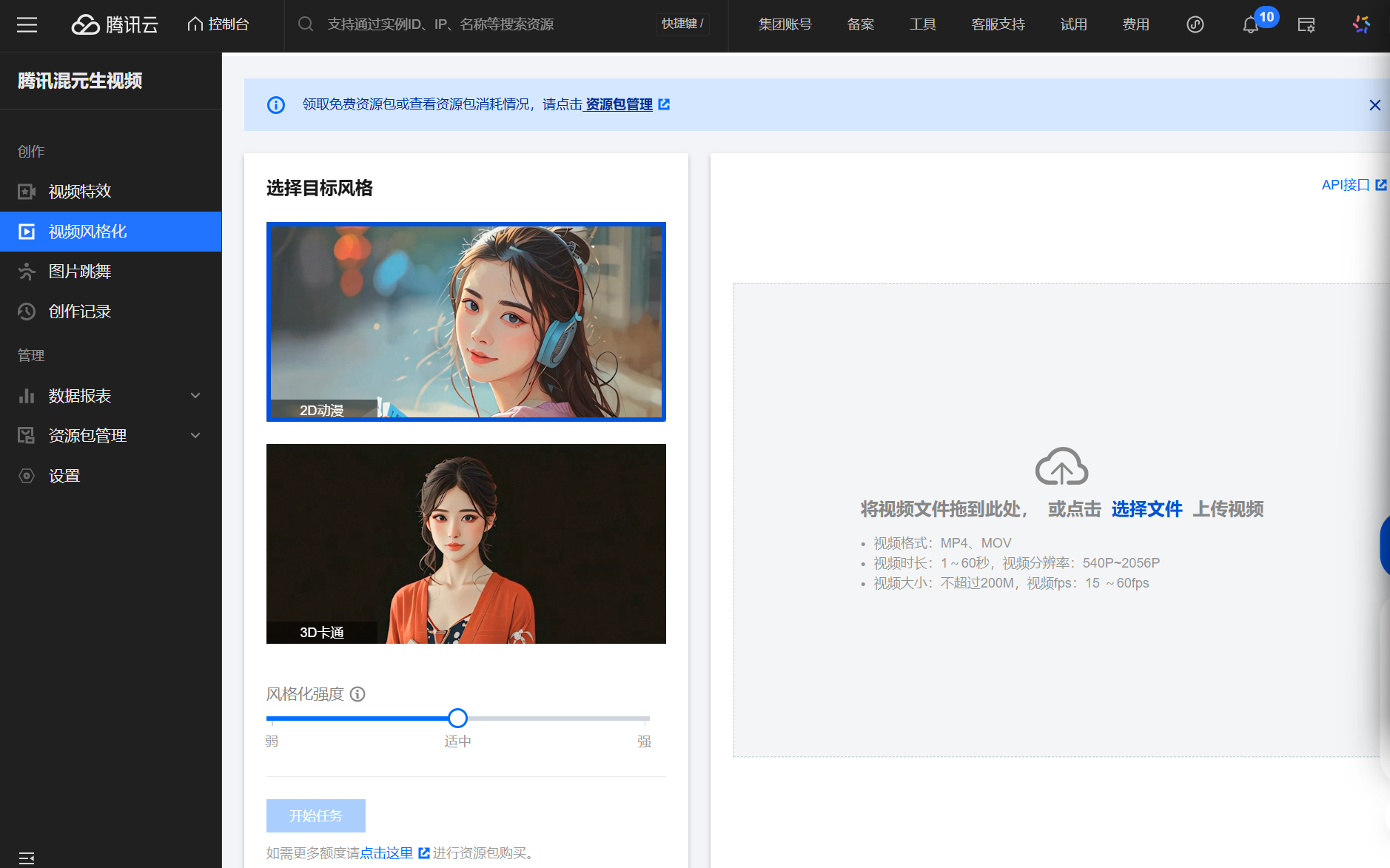Image resolution: width=1390 pixels, height=868 pixels.
Task: Click the circular music-note icon in header
Action: [x=1195, y=24]
